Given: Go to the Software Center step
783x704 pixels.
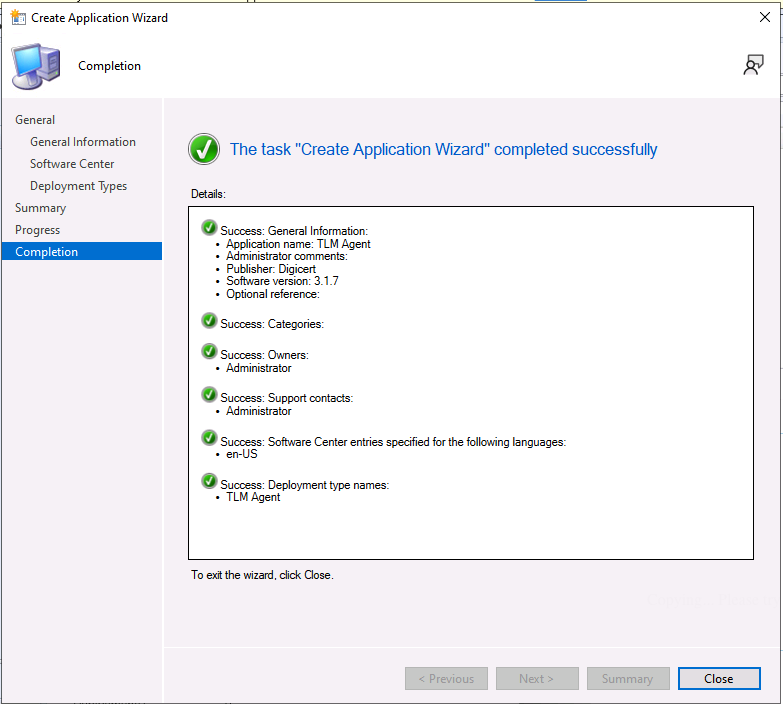Looking at the screenshot, I should (x=72, y=164).
